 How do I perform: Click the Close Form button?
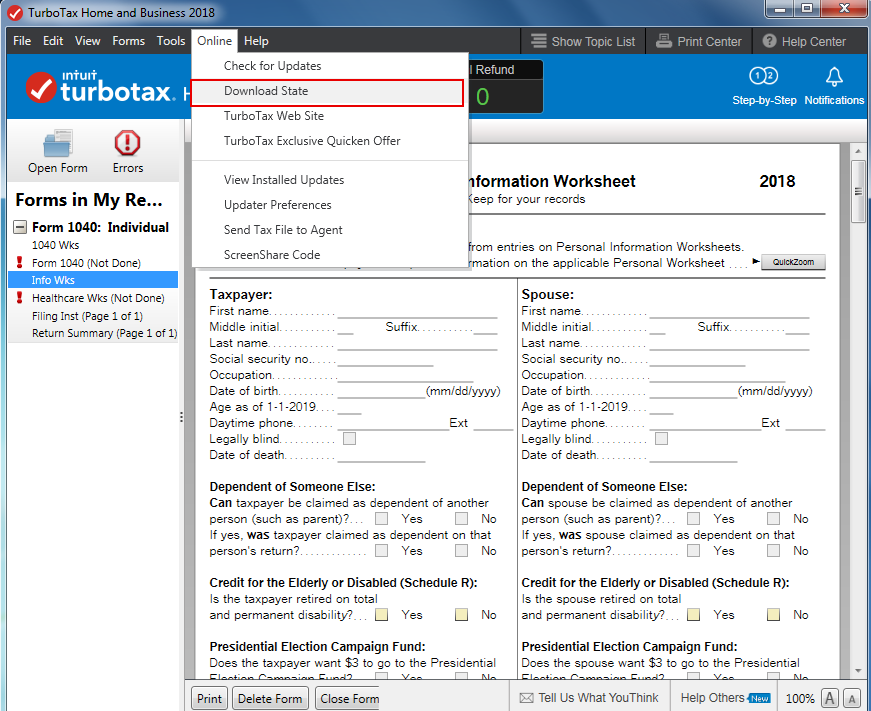(348, 698)
